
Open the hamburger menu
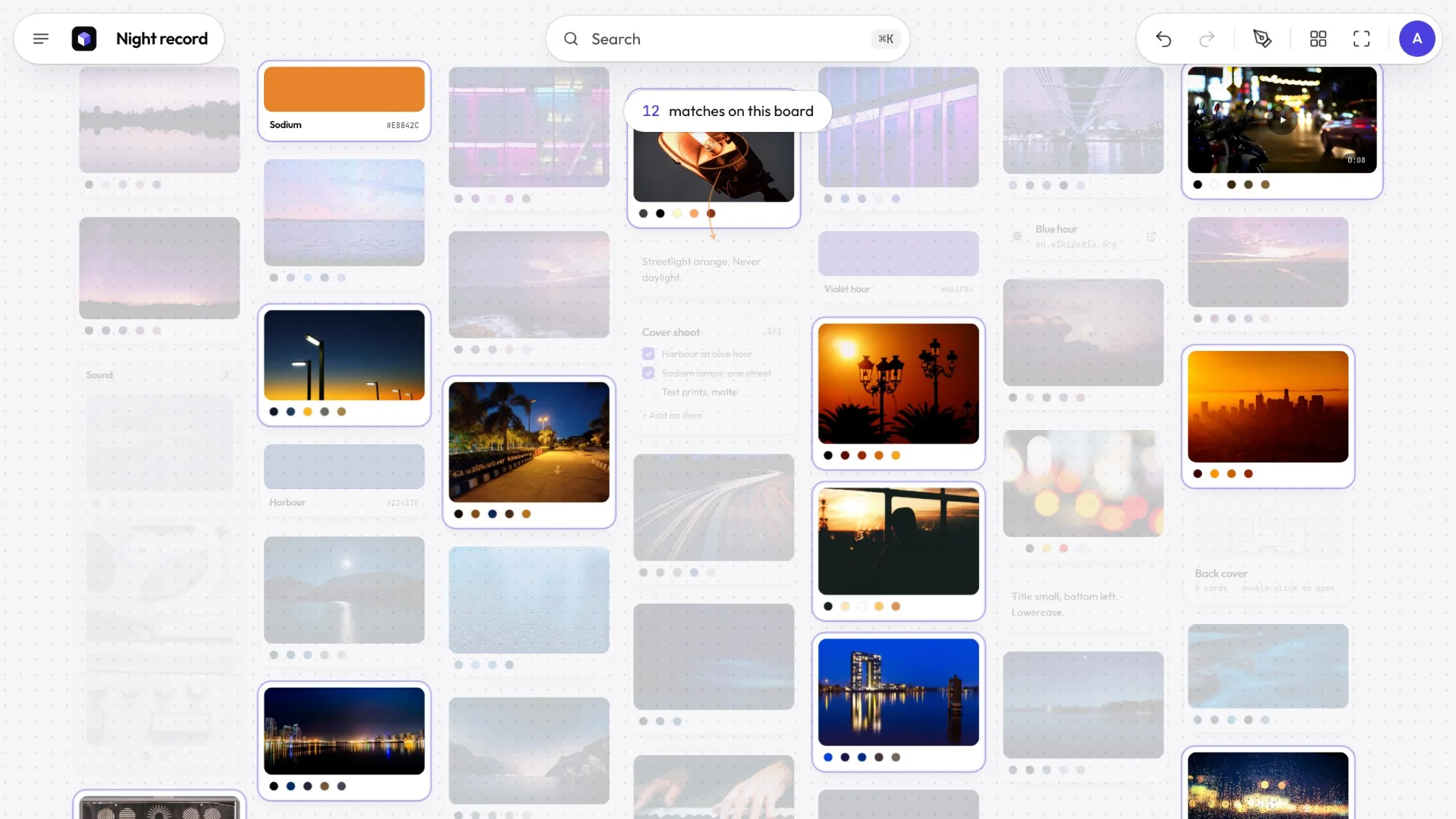pyautogui.click(x=41, y=39)
